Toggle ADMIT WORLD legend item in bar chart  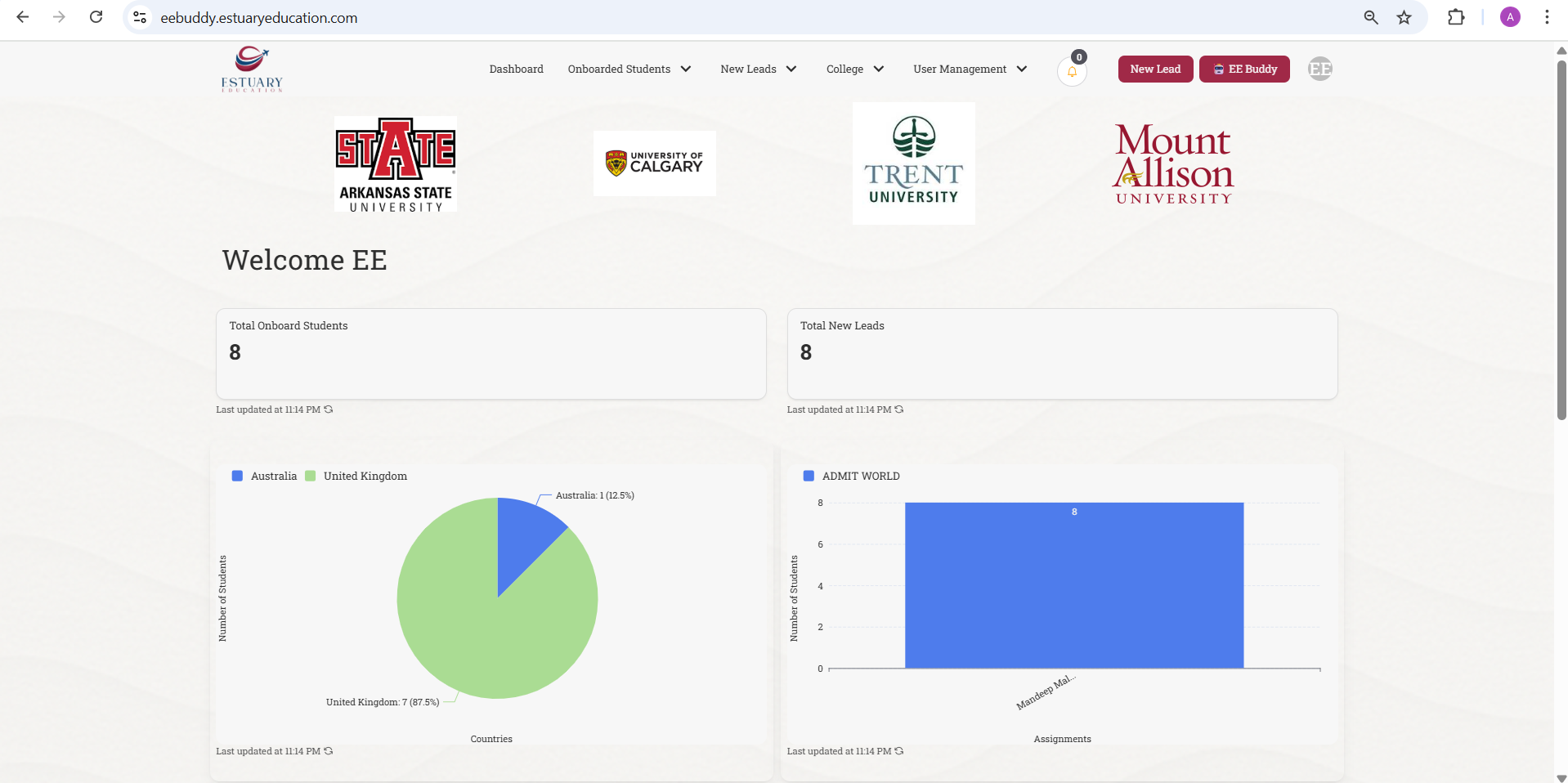tap(852, 476)
